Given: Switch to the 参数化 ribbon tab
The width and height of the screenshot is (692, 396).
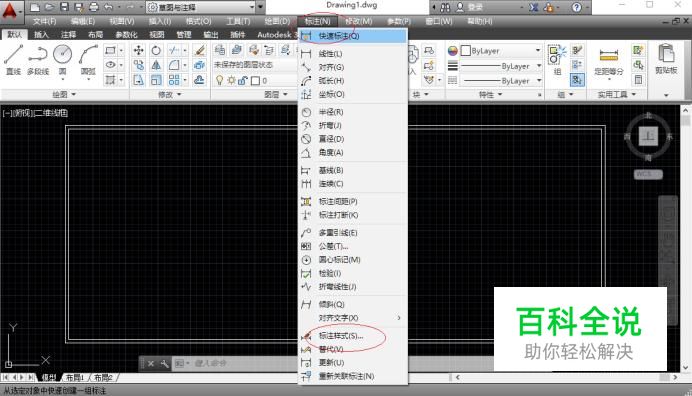Looking at the screenshot, I should pyautogui.click(x=126, y=34).
